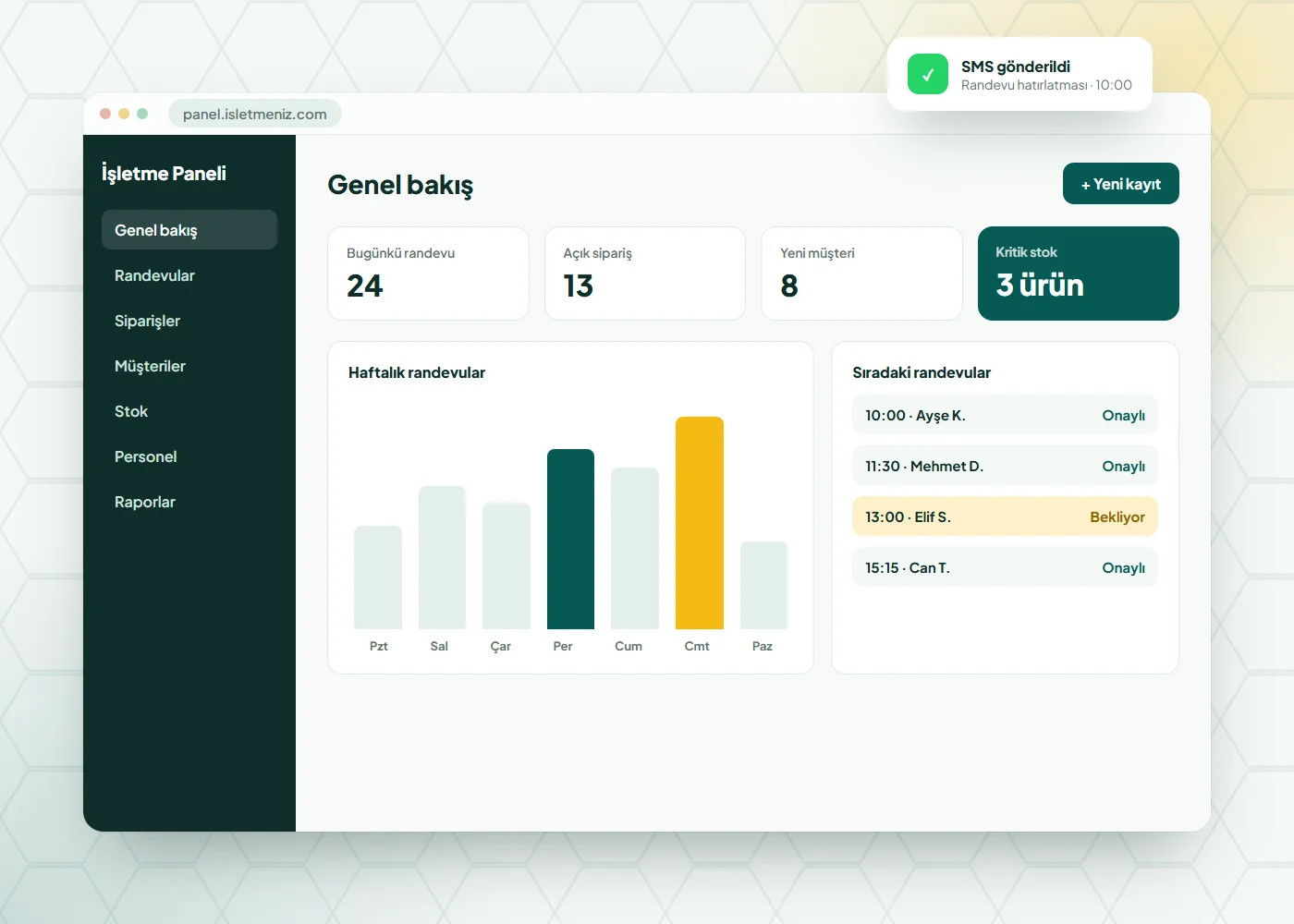Screen dimensions: 1294x924
Task: Click the Onaylı status of Can T.
Action: [1124, 568]
